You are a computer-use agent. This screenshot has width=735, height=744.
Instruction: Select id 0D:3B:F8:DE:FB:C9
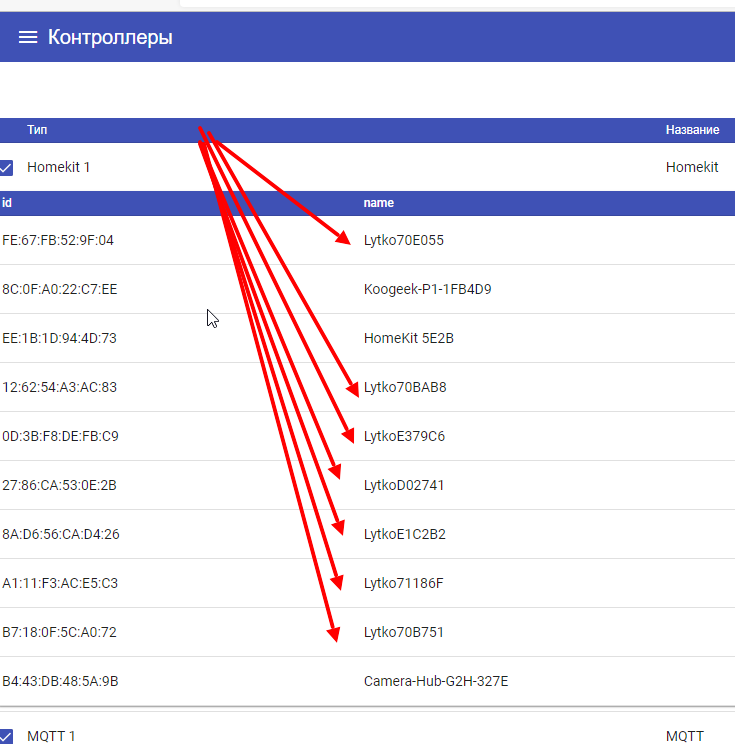pos(60,436)
